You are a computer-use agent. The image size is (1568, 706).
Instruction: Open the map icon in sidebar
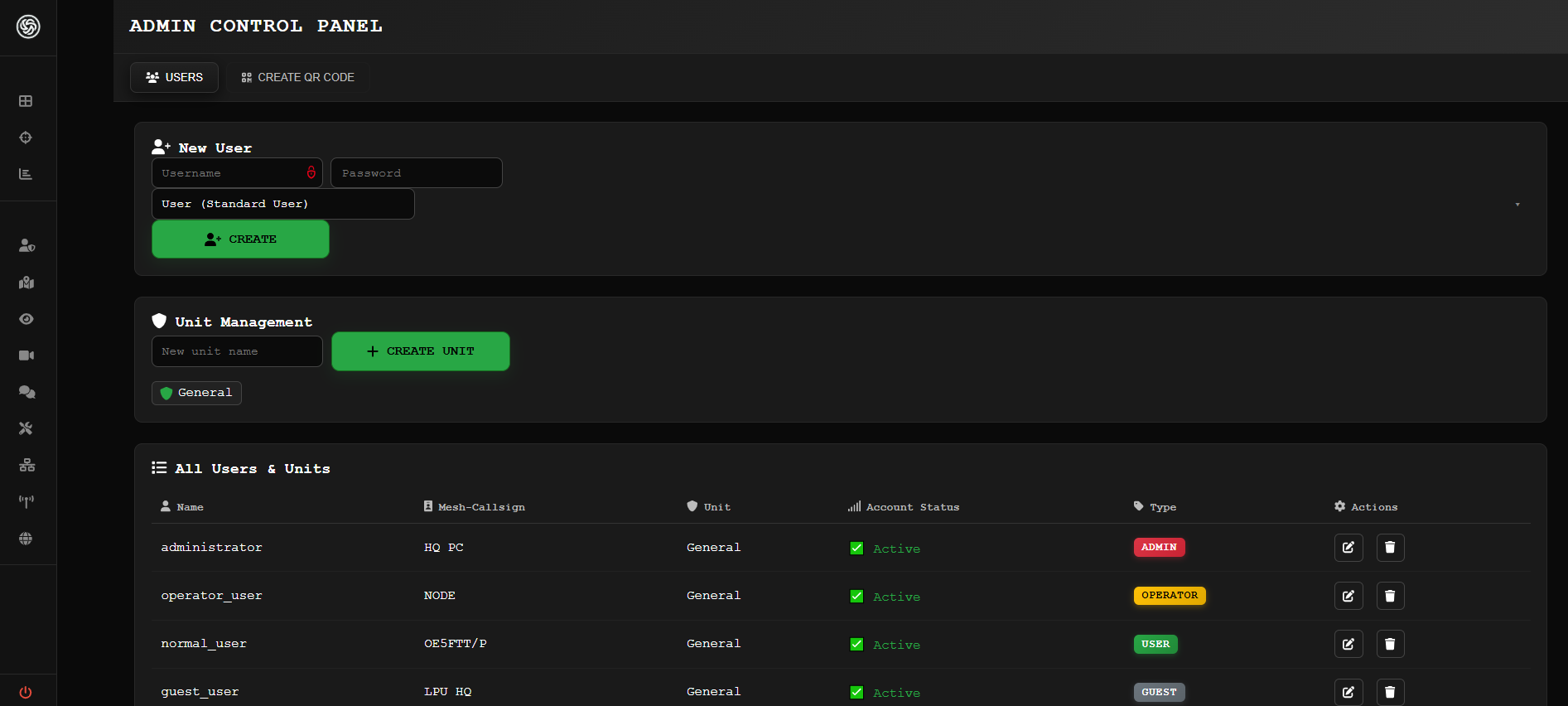(27, 283)
